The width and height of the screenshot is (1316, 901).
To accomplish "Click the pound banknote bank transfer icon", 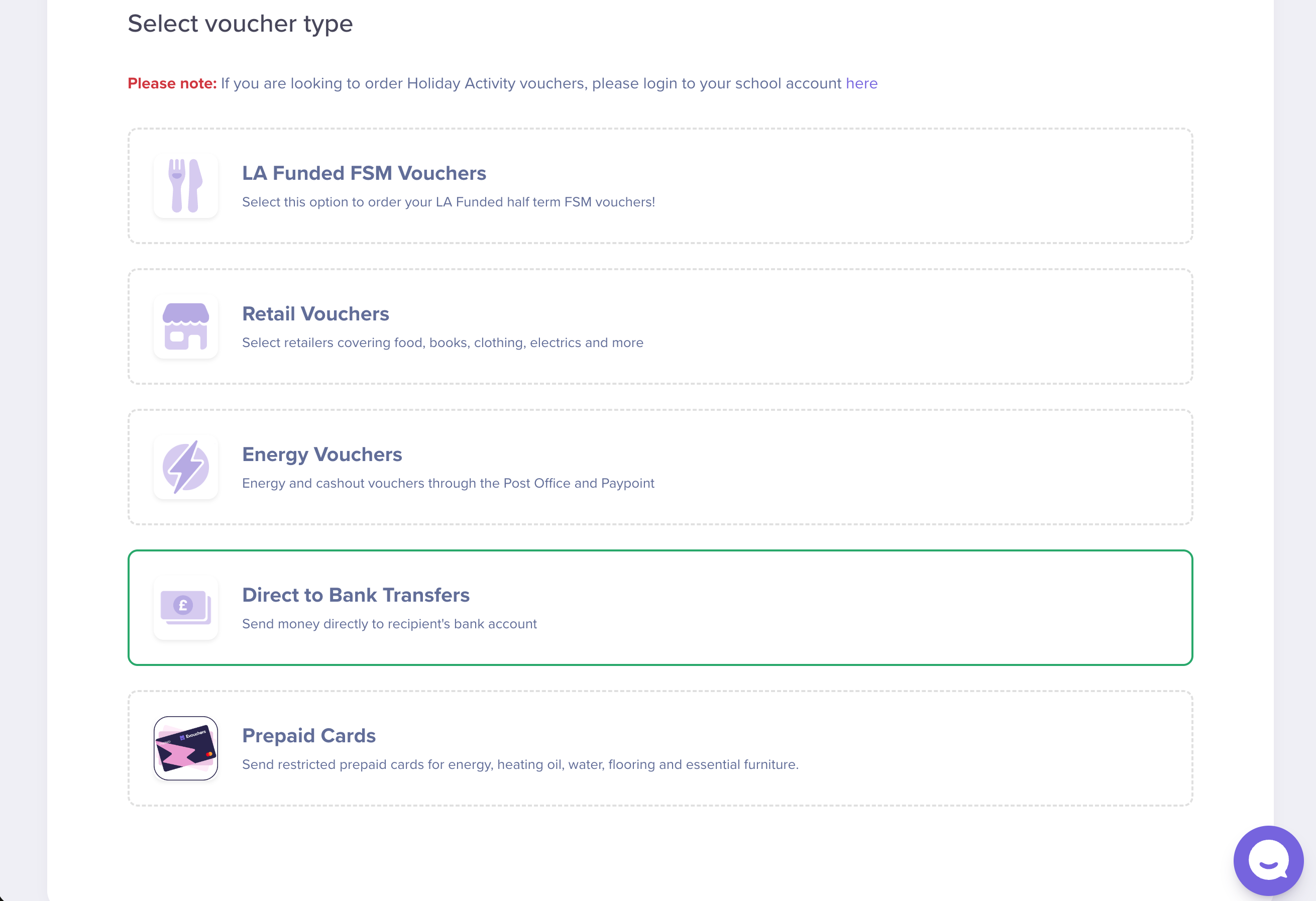I will point(186,608).
